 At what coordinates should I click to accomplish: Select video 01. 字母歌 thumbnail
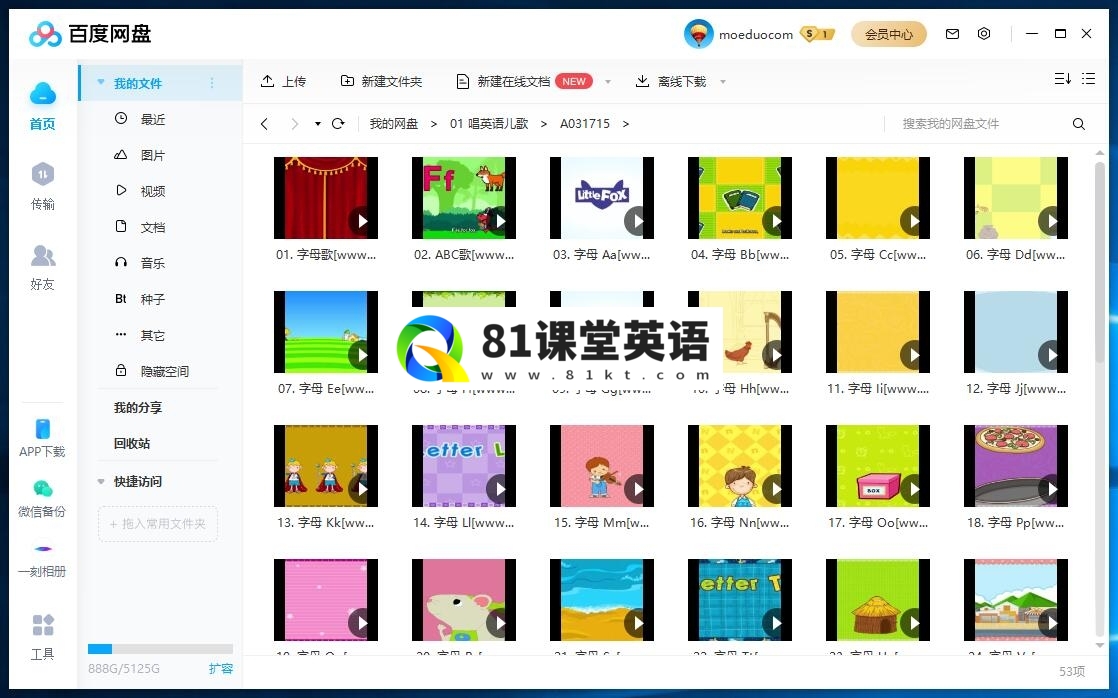pos(326,198)
